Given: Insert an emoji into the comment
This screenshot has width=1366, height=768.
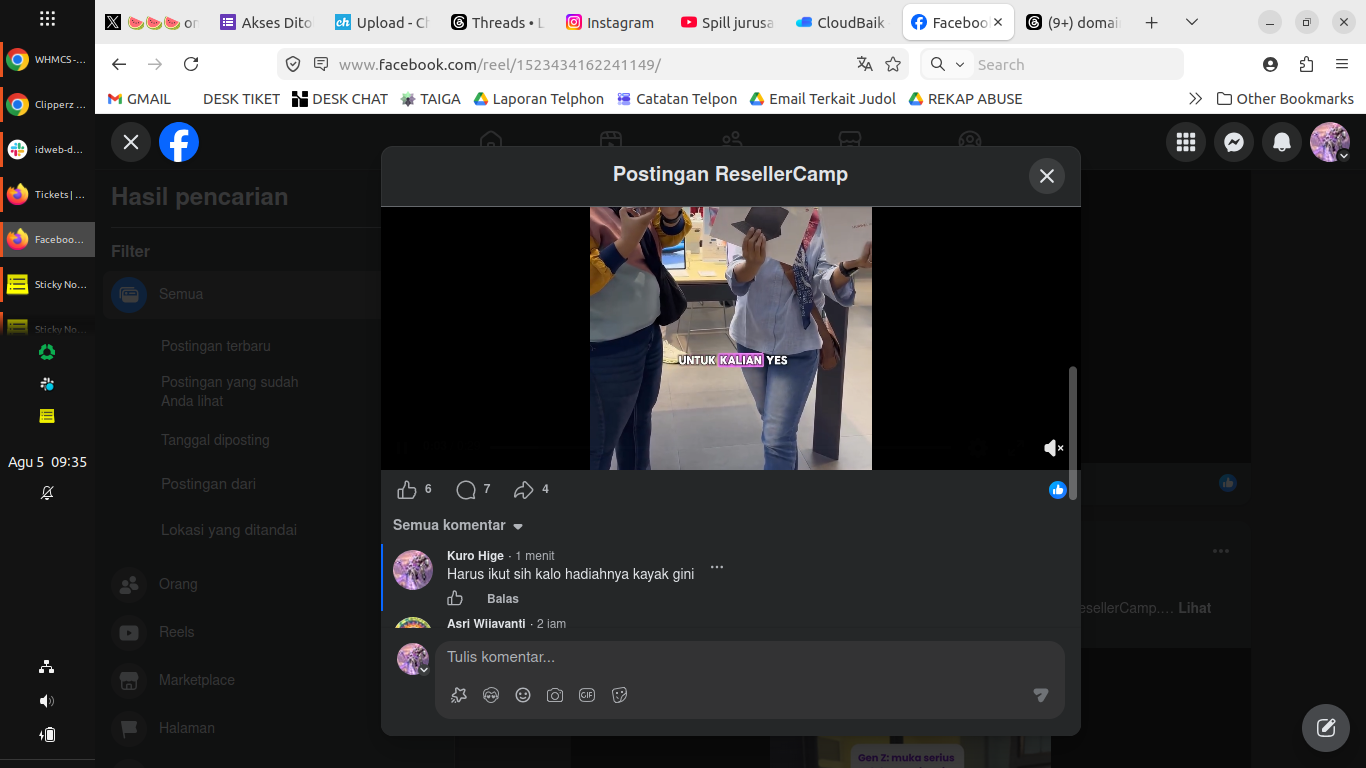Looking at the screenshot, I should pyautogui.click(x=523, y=695).
